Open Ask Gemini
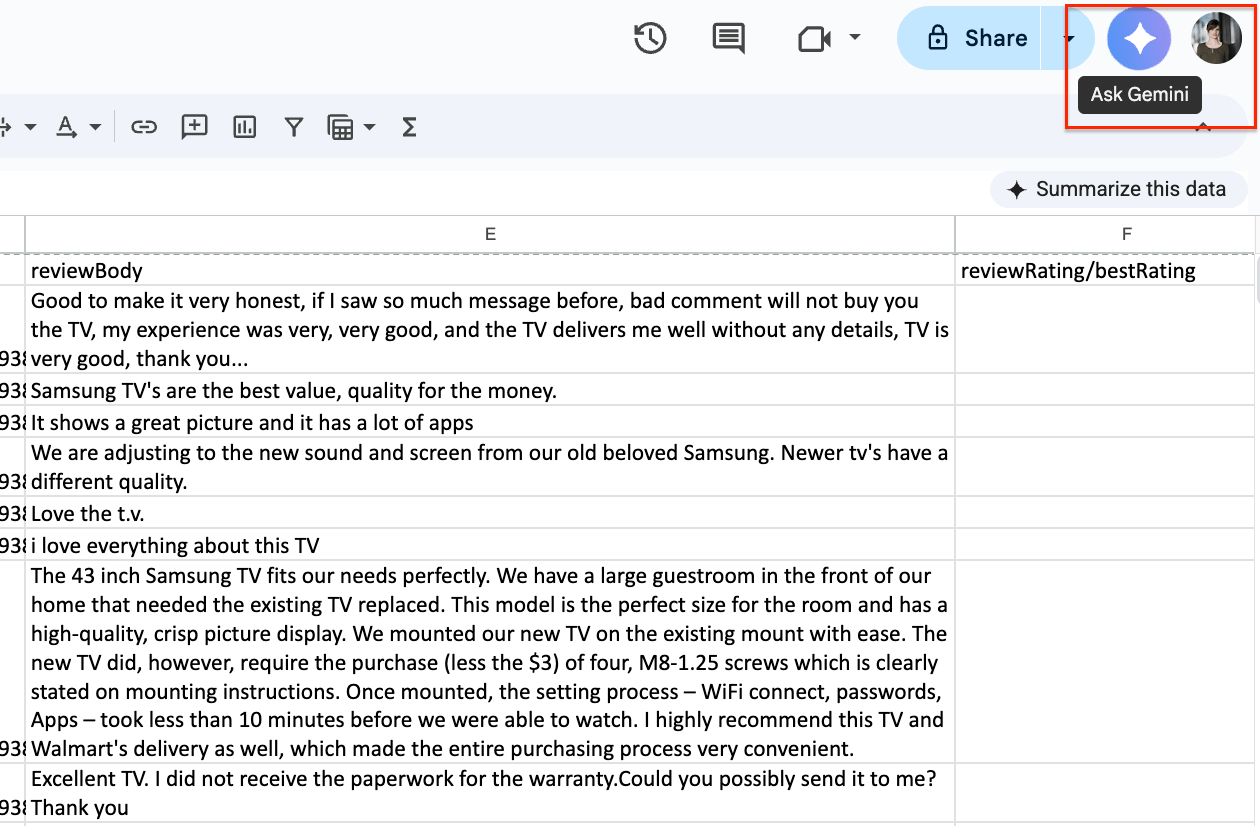Viewport: 1260px width, 826px height. pos(1139,38)
